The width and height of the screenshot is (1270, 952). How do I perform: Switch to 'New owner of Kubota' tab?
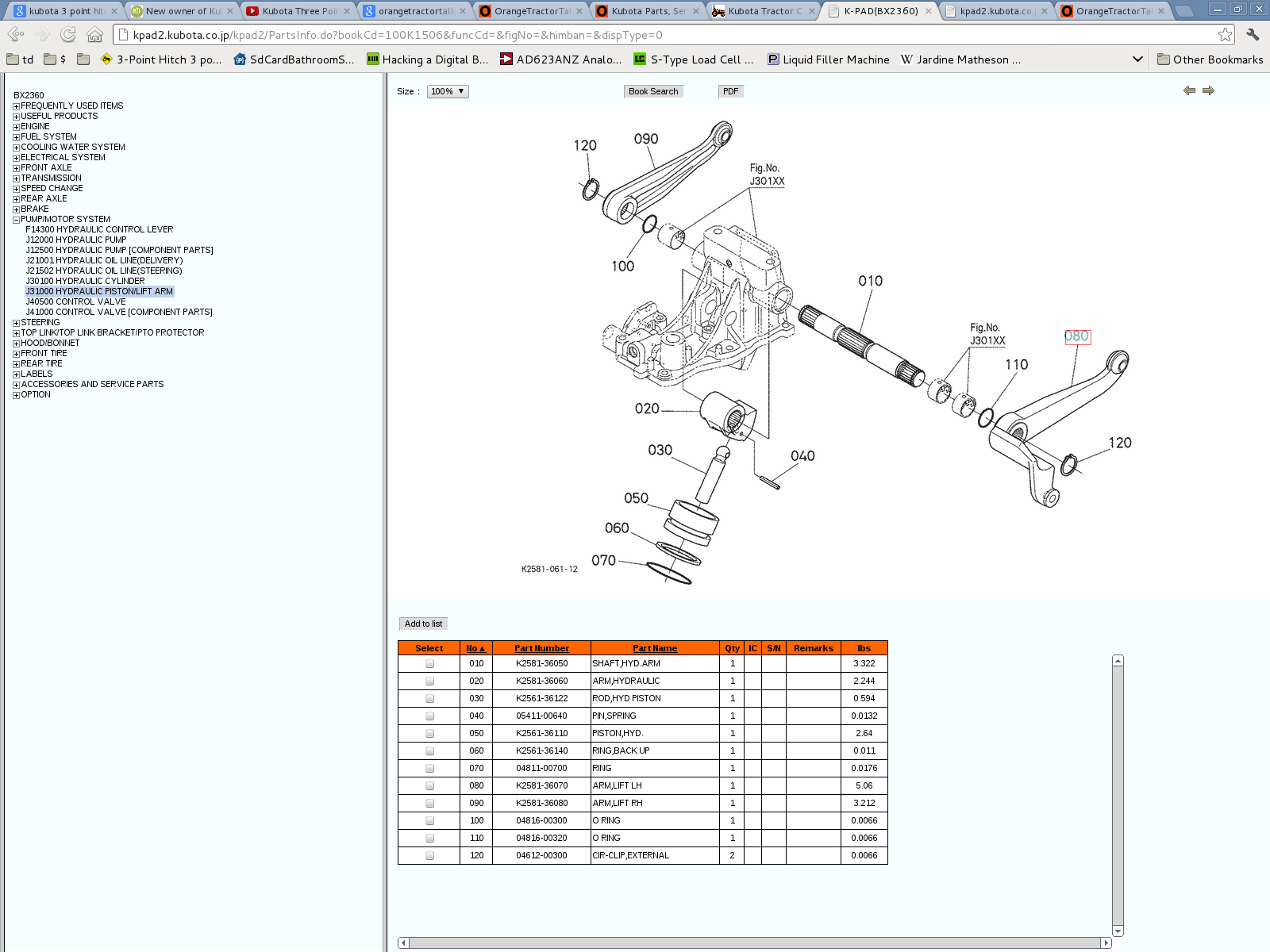click(x=183, y=11)
